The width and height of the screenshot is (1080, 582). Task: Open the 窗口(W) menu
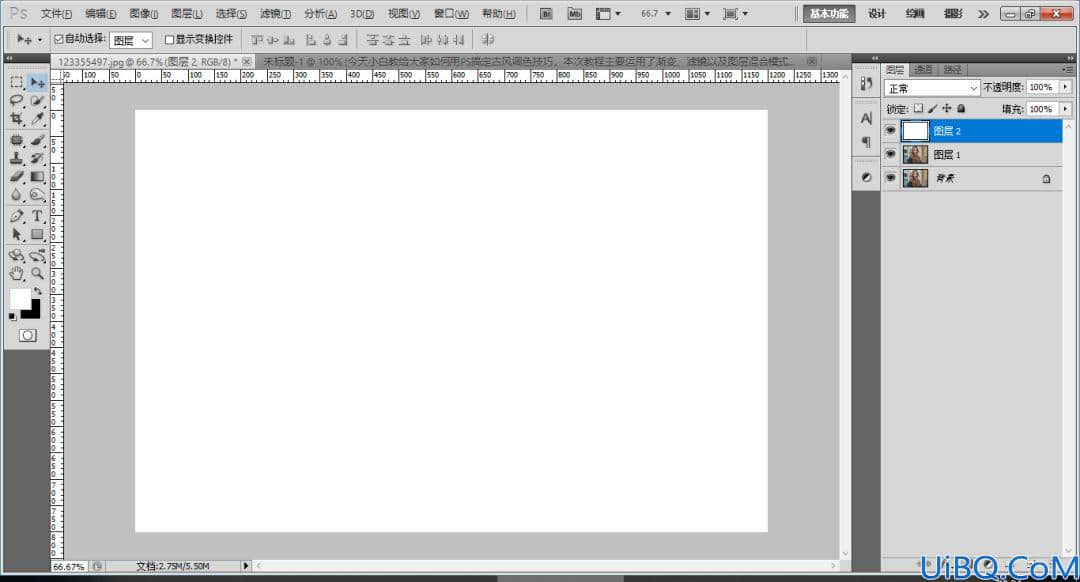[x=451, y=14]
